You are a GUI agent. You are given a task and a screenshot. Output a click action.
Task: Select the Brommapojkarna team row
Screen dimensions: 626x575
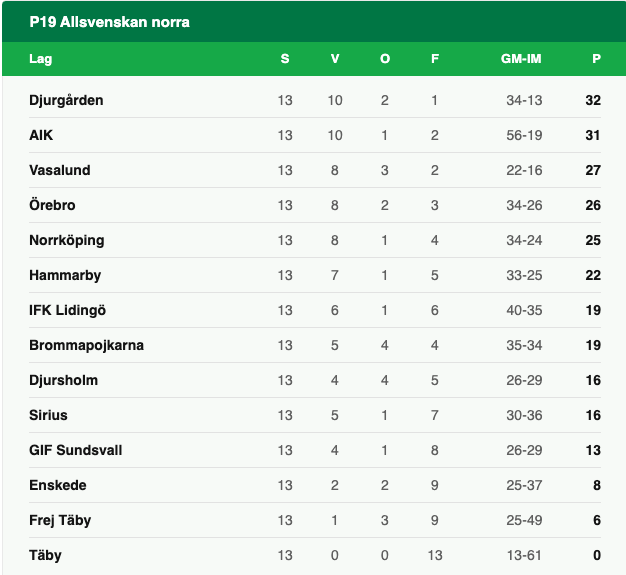(86, 345)
